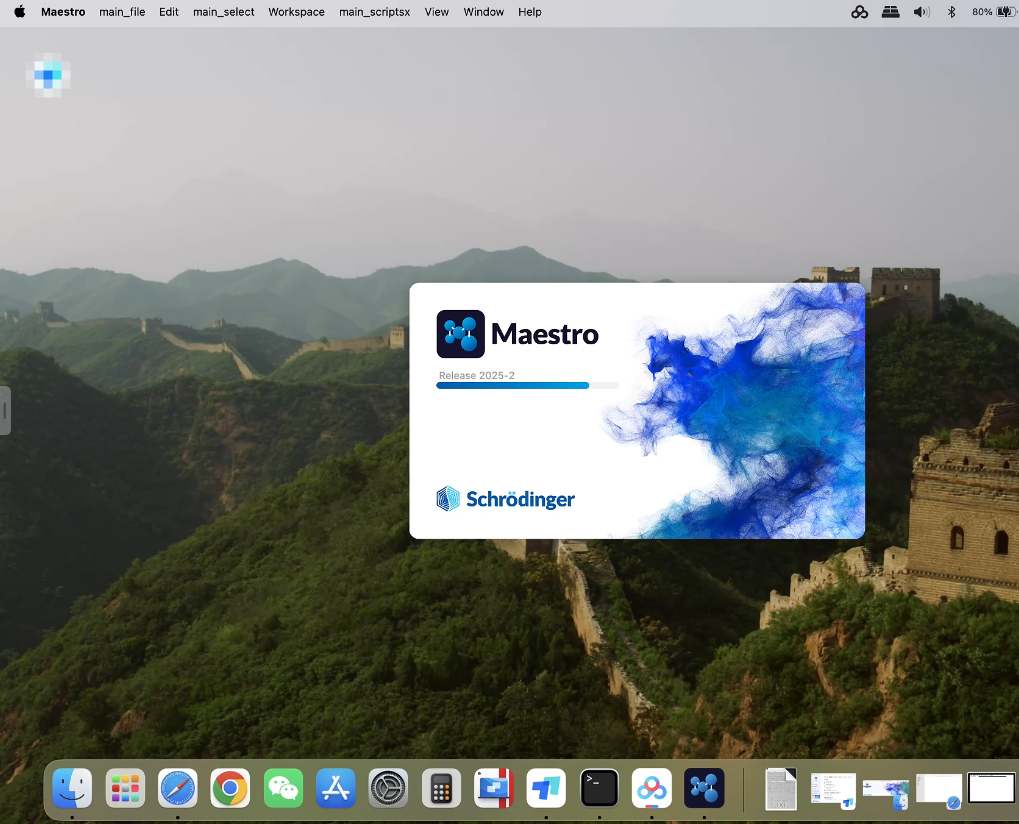This screenshot has width=1019, height=824.
Task: Restore the minimized window right of the text document
Action: click(834, 790)
